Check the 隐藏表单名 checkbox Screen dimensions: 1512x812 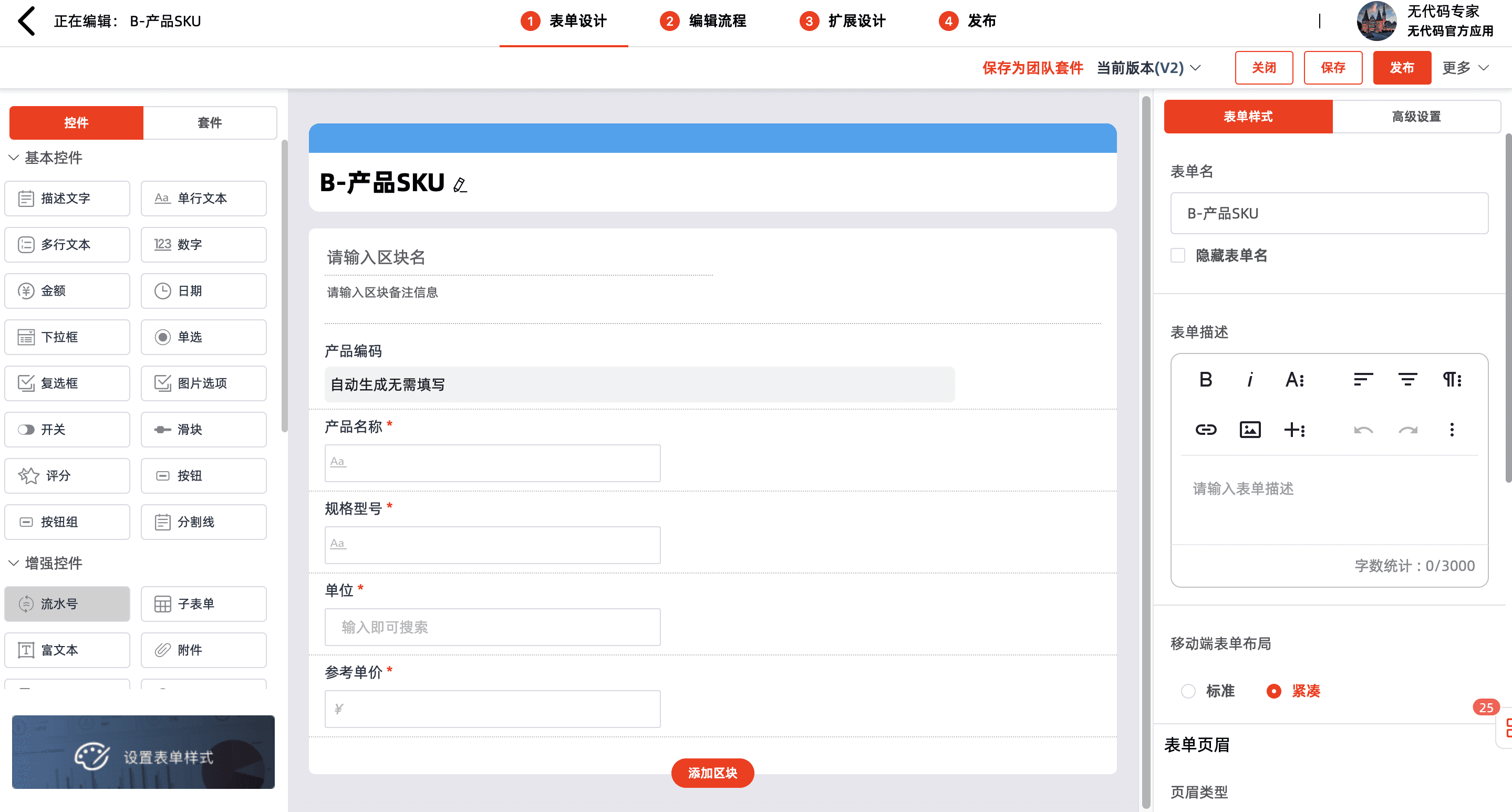click(1177, 256)
